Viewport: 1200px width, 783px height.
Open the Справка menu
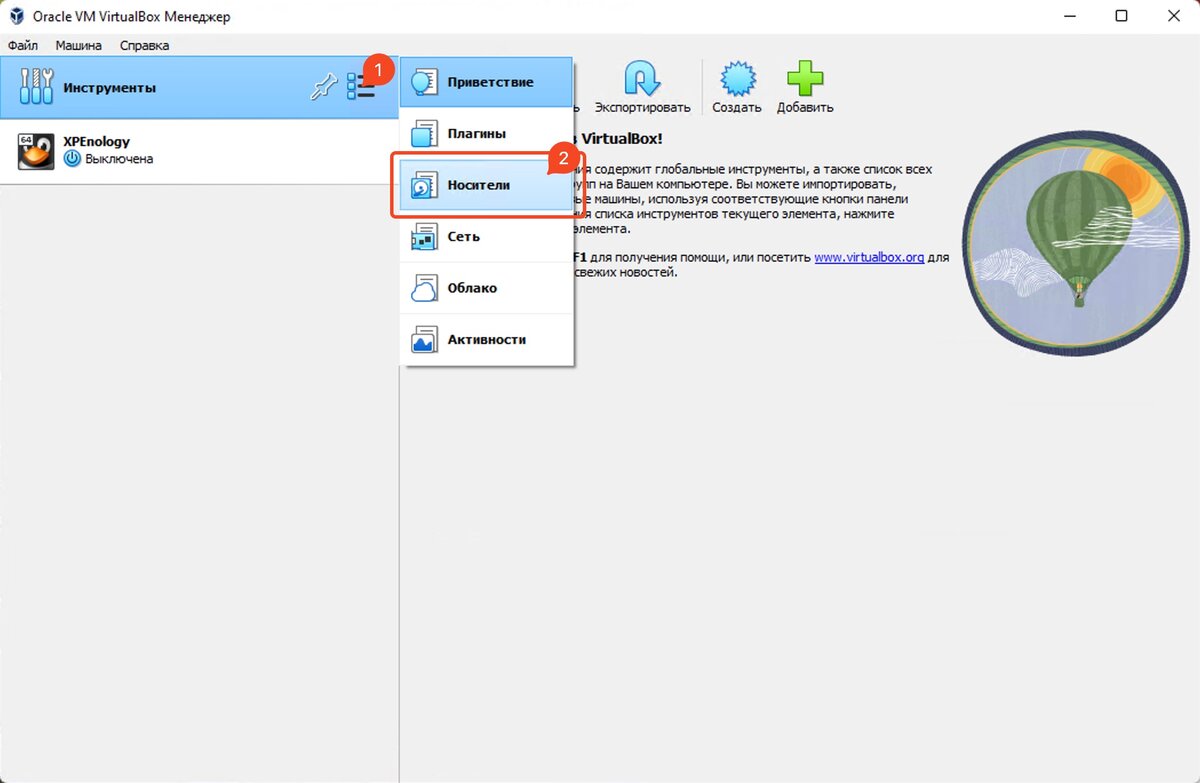pyautogui.click(x=144, y=45)
